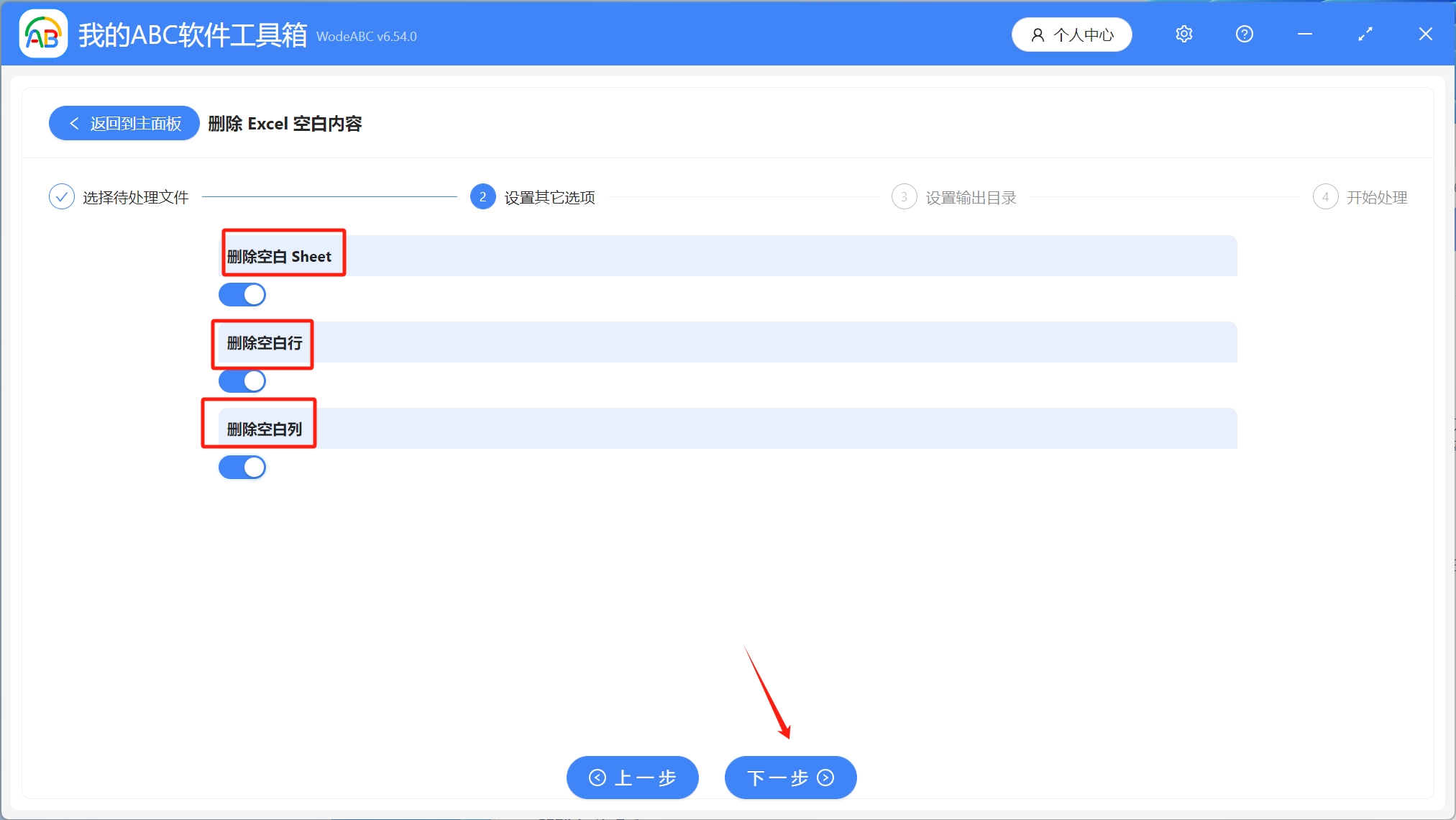Go to previous step with 上一步
The height and width of the screenshot is (820, 1456).
(632, 778)
